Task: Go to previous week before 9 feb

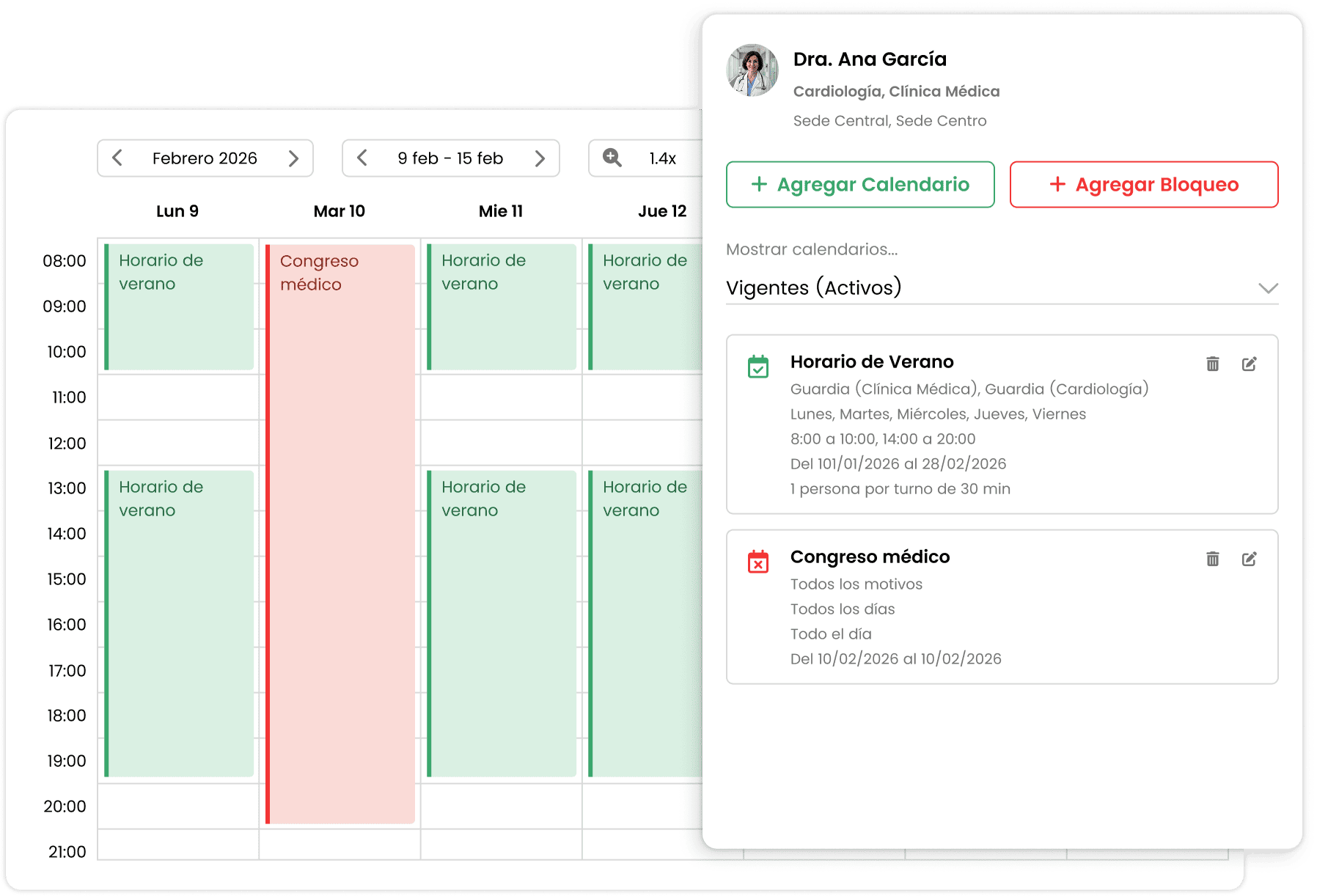Action: pyautogui.click(x=362, y=158)
